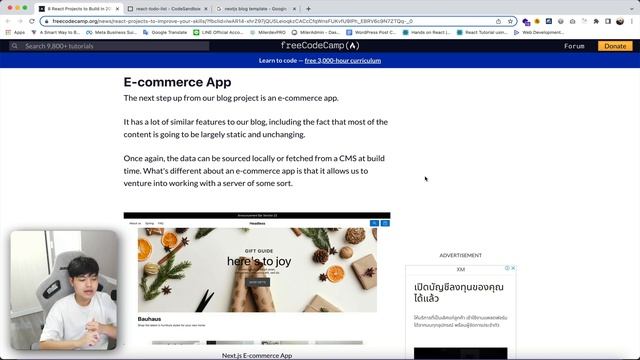Open the WordPress Post bookmark
The width and height of the screenshot is (640, 360).
(371, 32)
